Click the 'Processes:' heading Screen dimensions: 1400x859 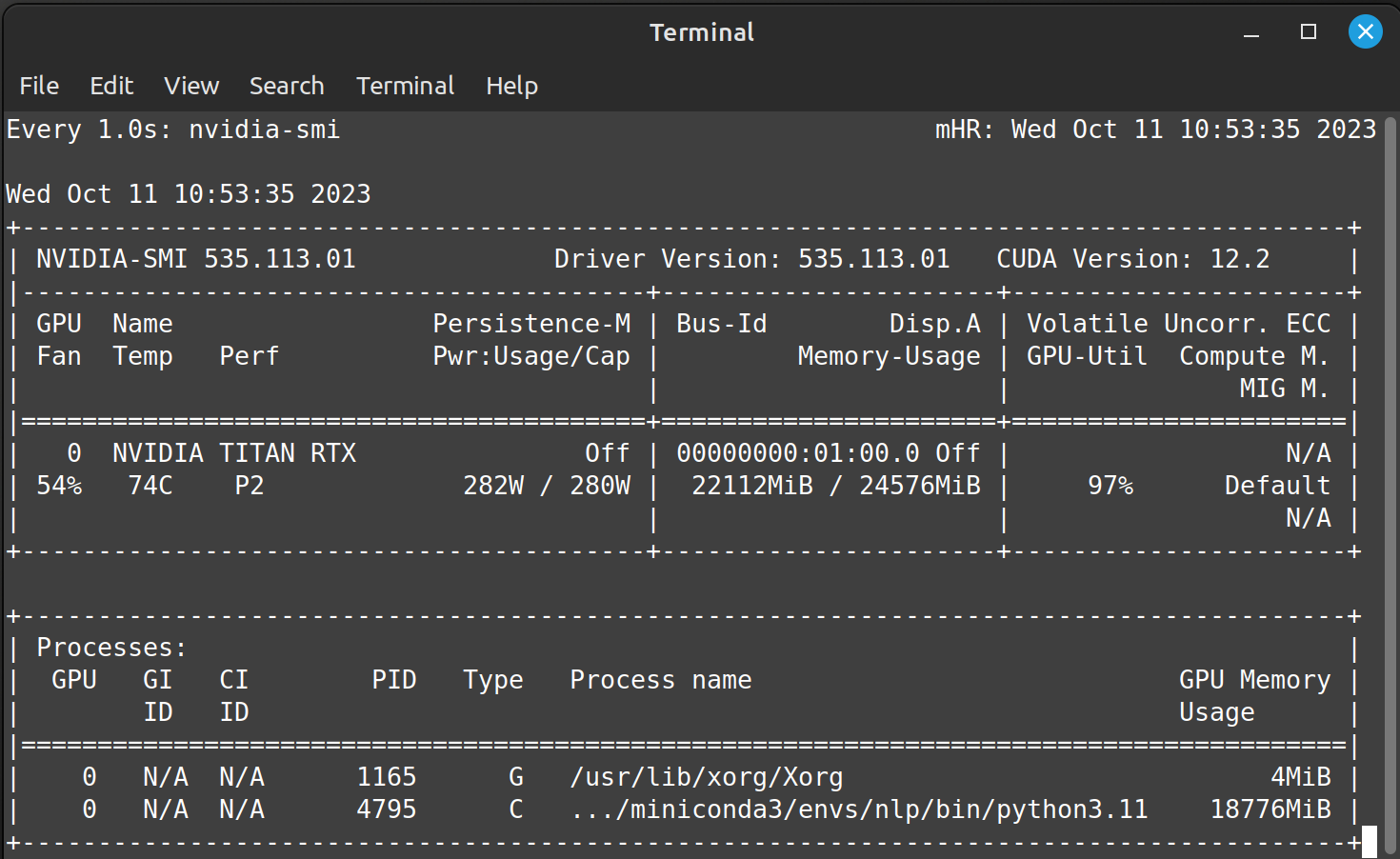coord(111,648)
